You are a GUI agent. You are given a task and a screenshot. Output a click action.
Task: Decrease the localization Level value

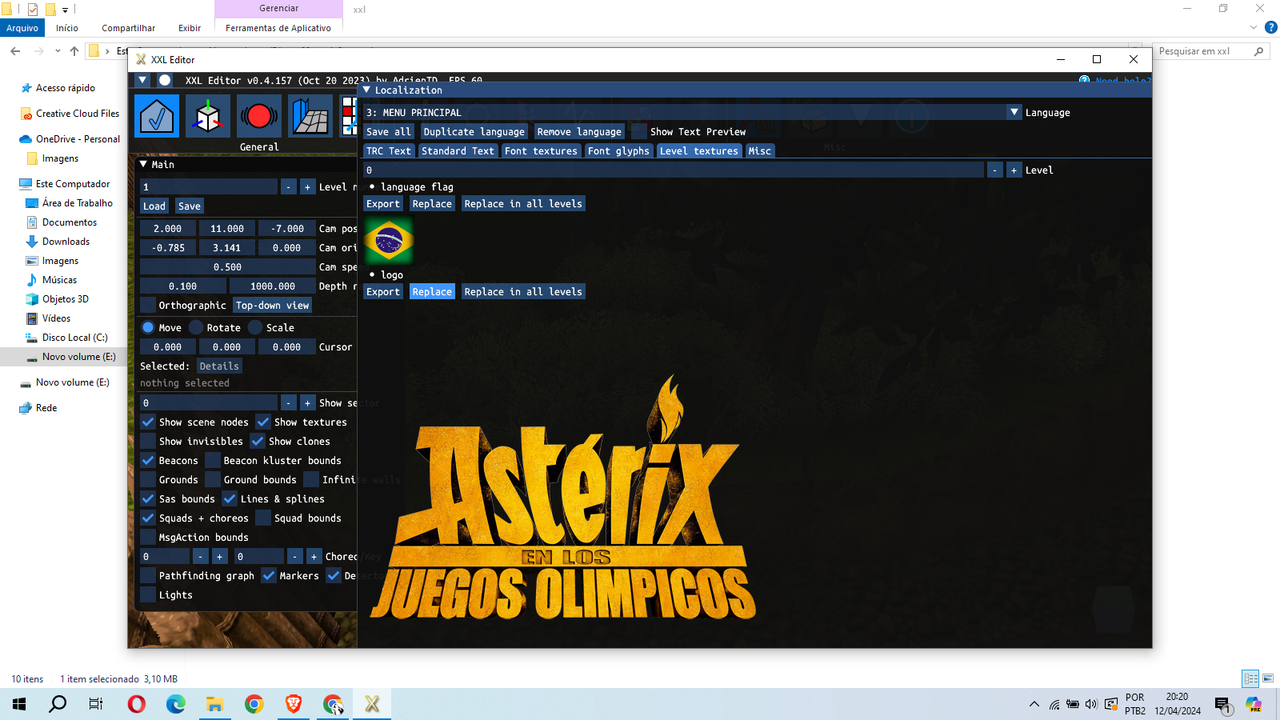(994, 170)
